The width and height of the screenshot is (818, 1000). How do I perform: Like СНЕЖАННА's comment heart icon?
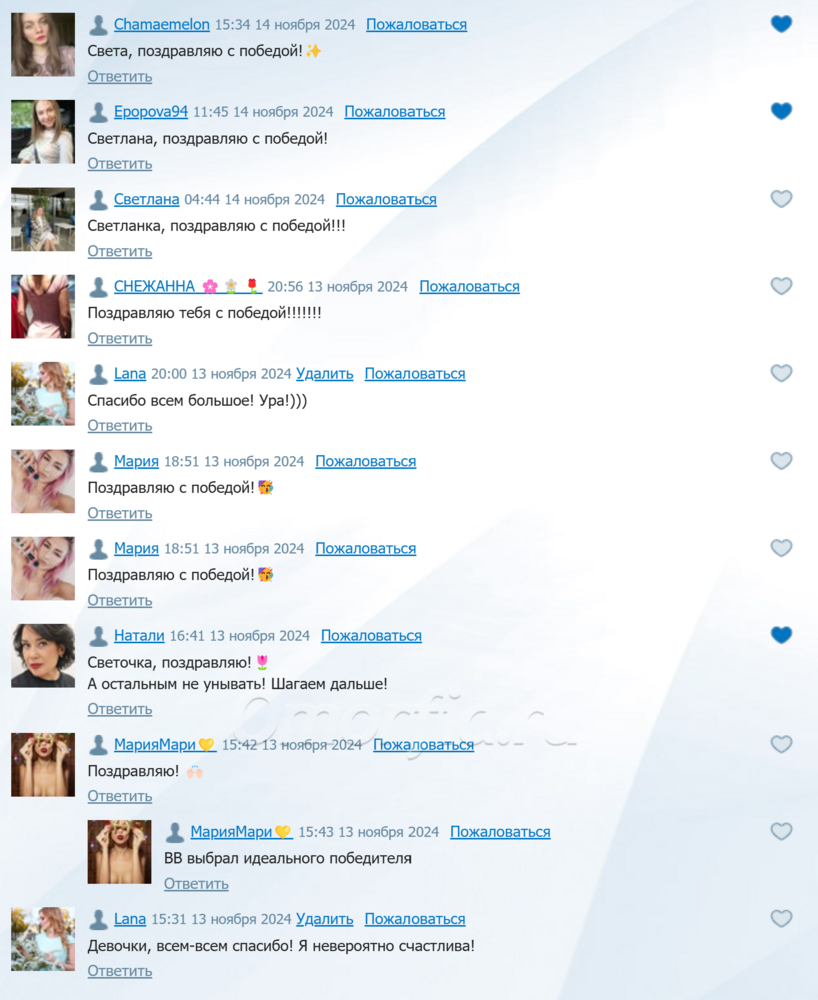click(x=781, y=286)
